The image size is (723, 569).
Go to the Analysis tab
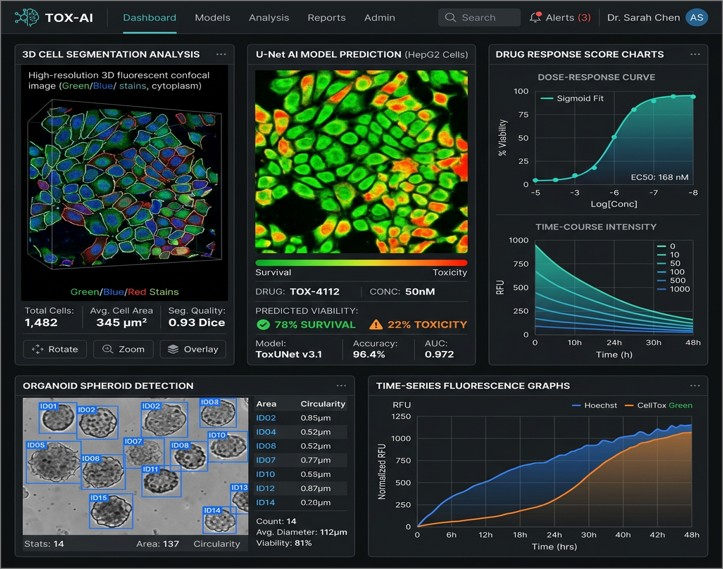pos(269,18)
